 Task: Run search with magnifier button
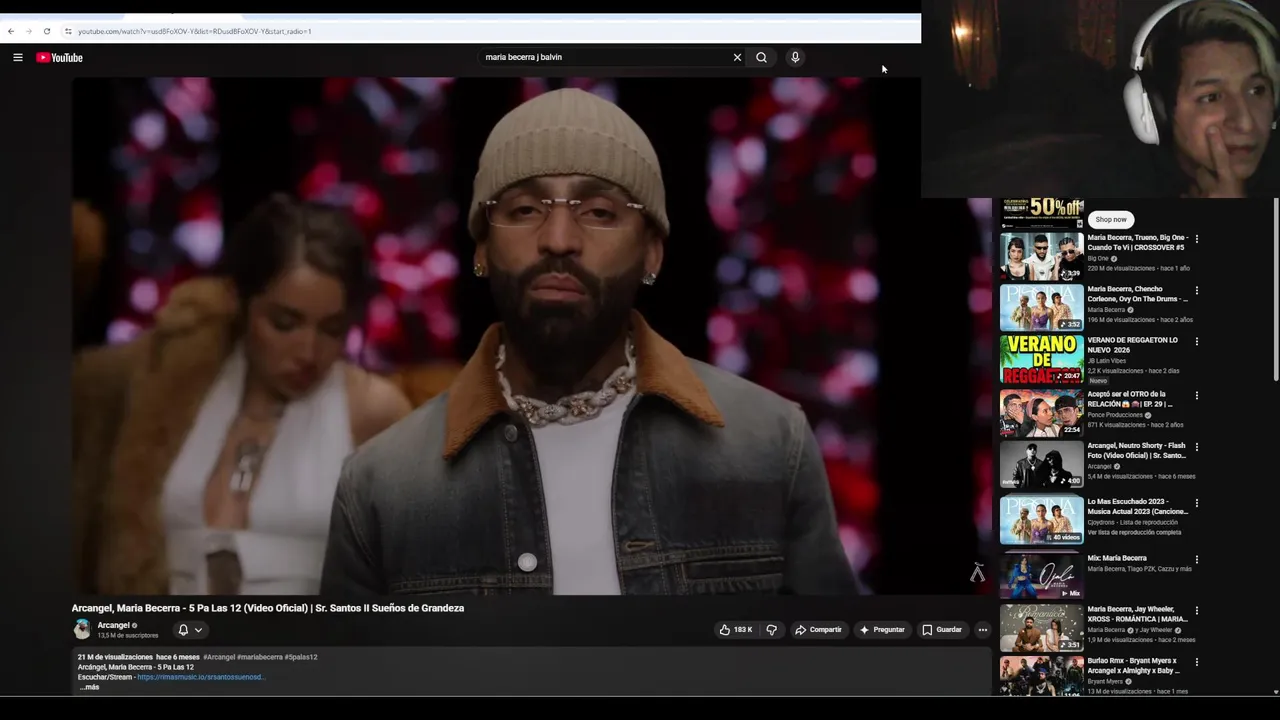(762, 57)
